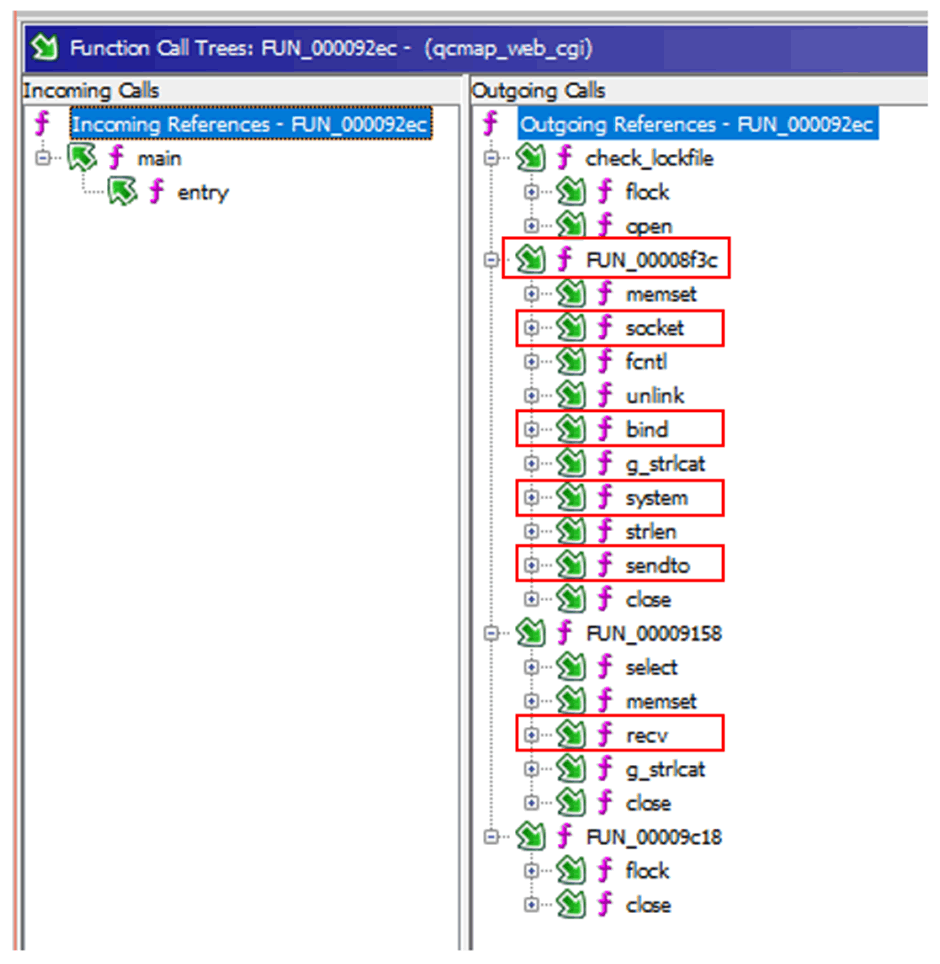Click the function icon beside Outgoing References
The height and width of the screenshot is (964, 940).
coord(490,124)
